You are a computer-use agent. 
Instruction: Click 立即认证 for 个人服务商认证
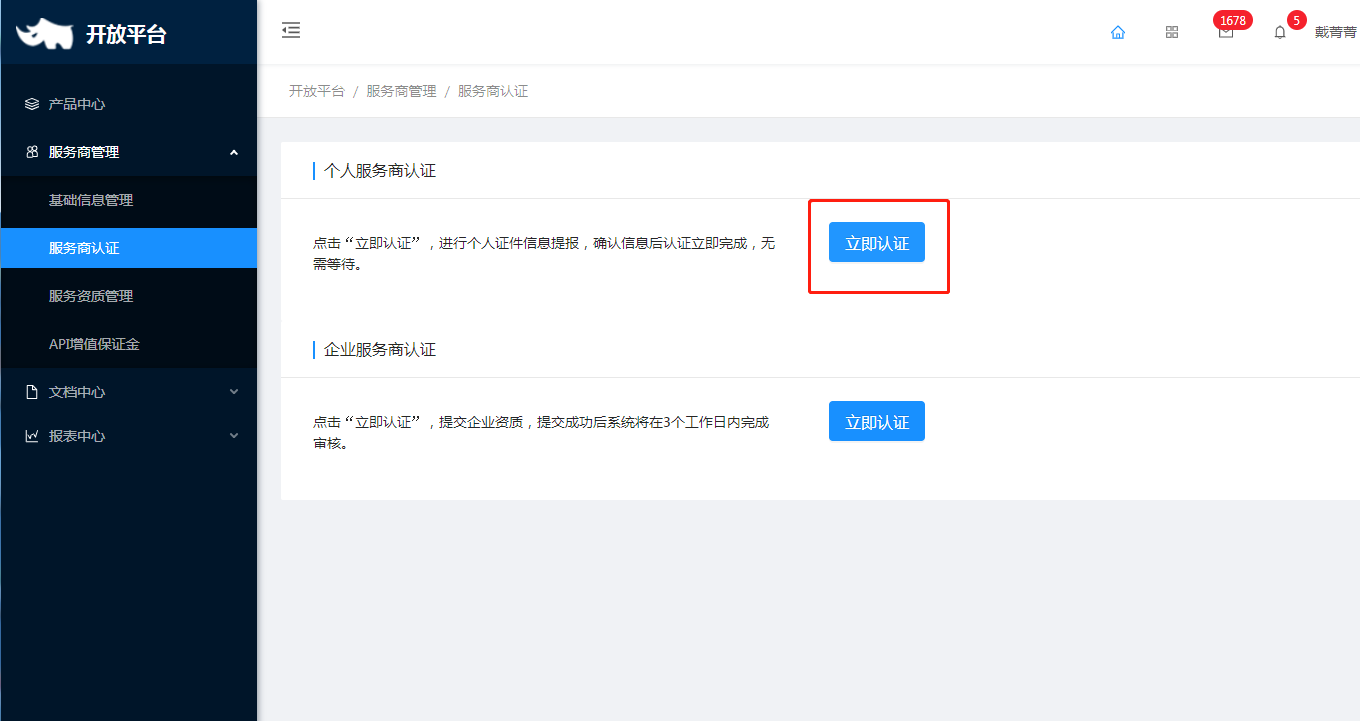click(x=877, y=243)
